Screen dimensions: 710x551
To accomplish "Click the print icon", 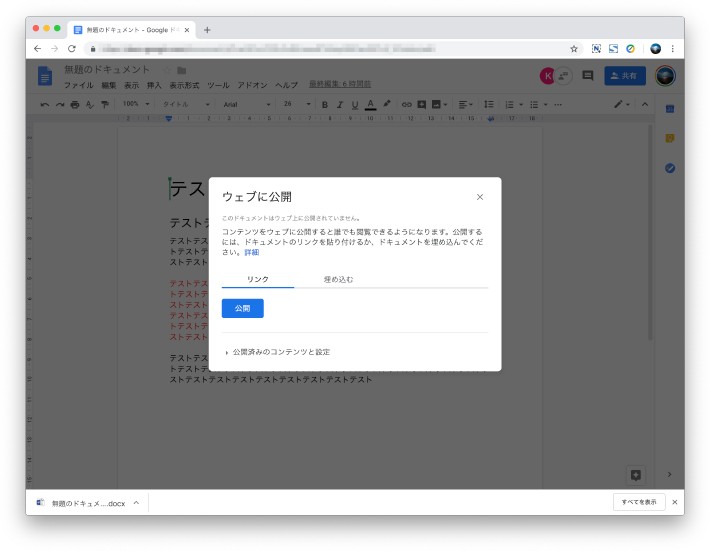I will 75,105.
